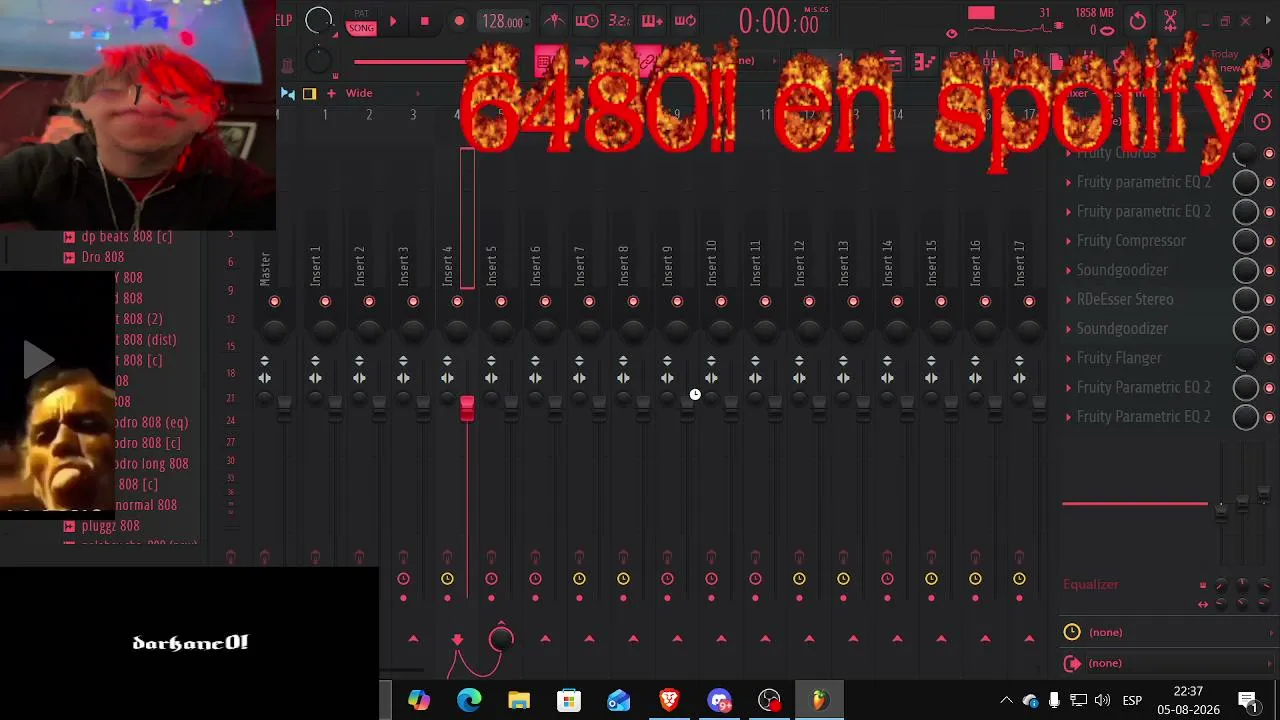Toggle Insert 5 phase invert arrows
Viewport: 1280px width, 720px height.
[491, 360]
